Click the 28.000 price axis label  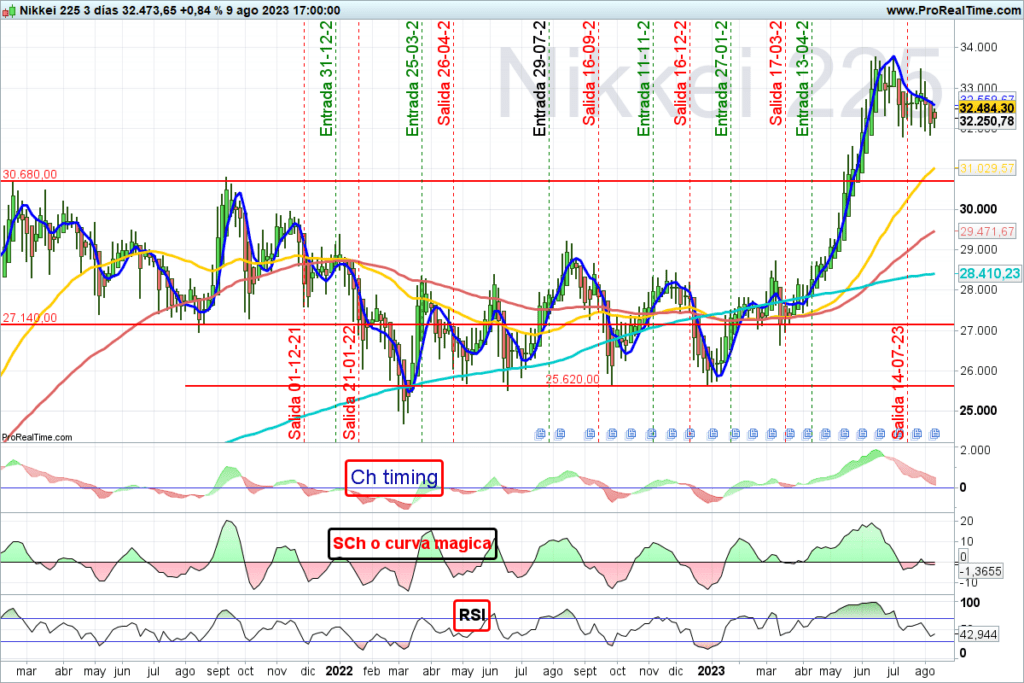[978, 290]
